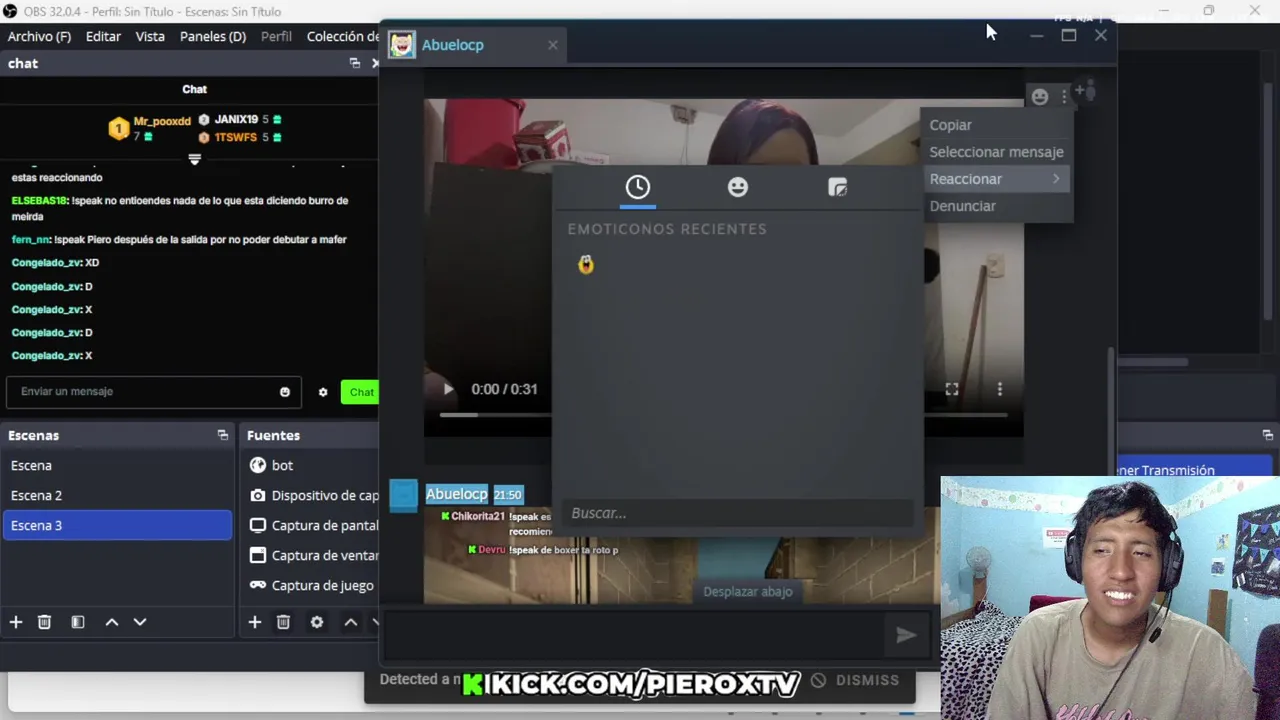
Task: Open Abuelocp username in message
Action: [457, 494]
